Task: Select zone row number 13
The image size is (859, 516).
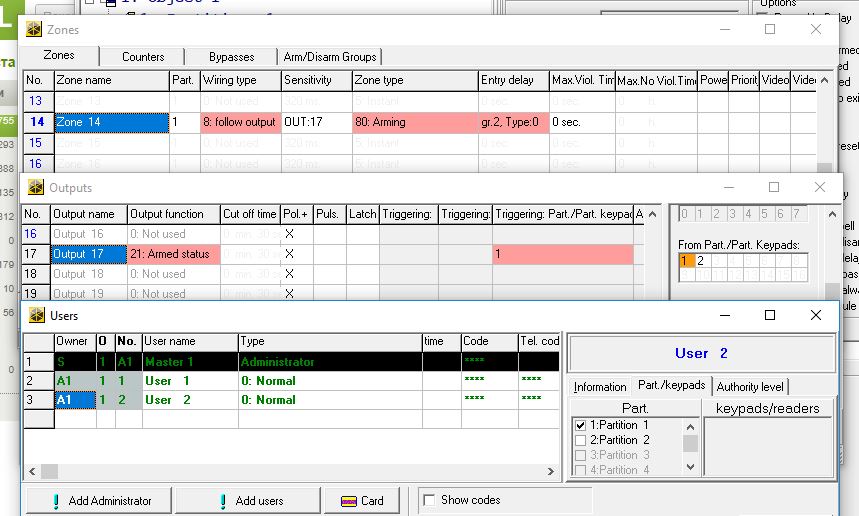Action: tap(36, 101)
